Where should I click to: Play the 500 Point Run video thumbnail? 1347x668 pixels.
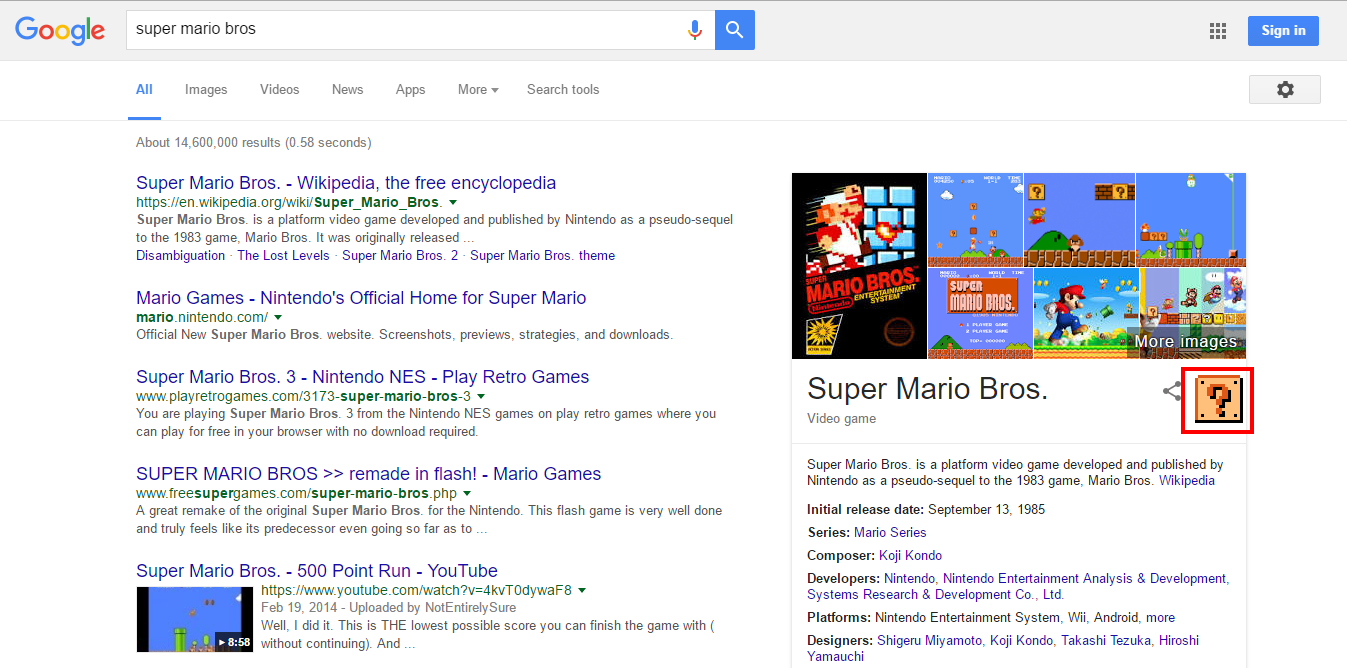[195, 619]
